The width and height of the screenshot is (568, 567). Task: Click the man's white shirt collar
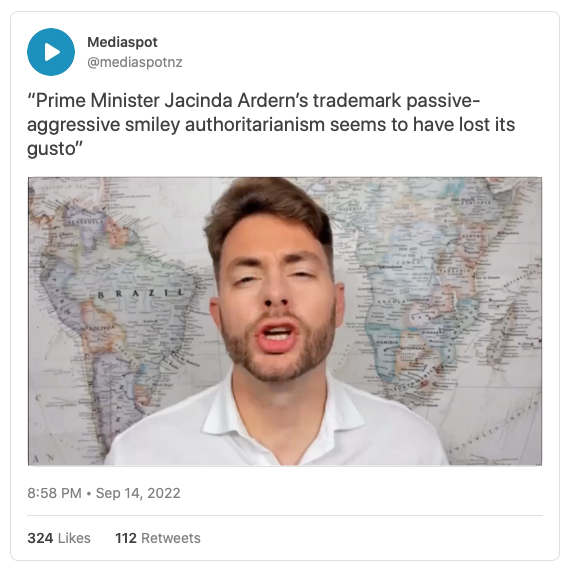point(283,409)
